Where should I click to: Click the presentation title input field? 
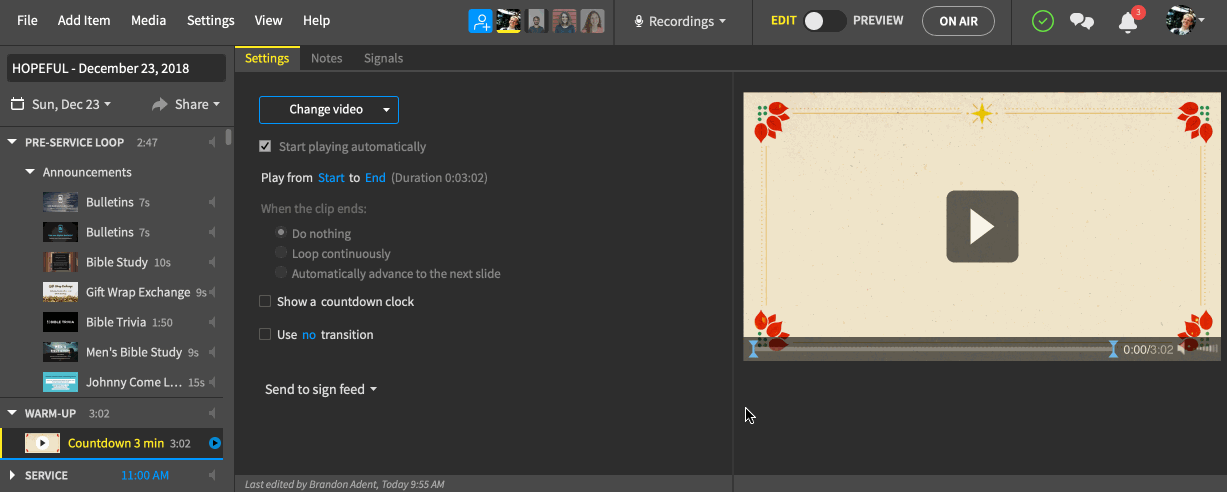point(115,69)
